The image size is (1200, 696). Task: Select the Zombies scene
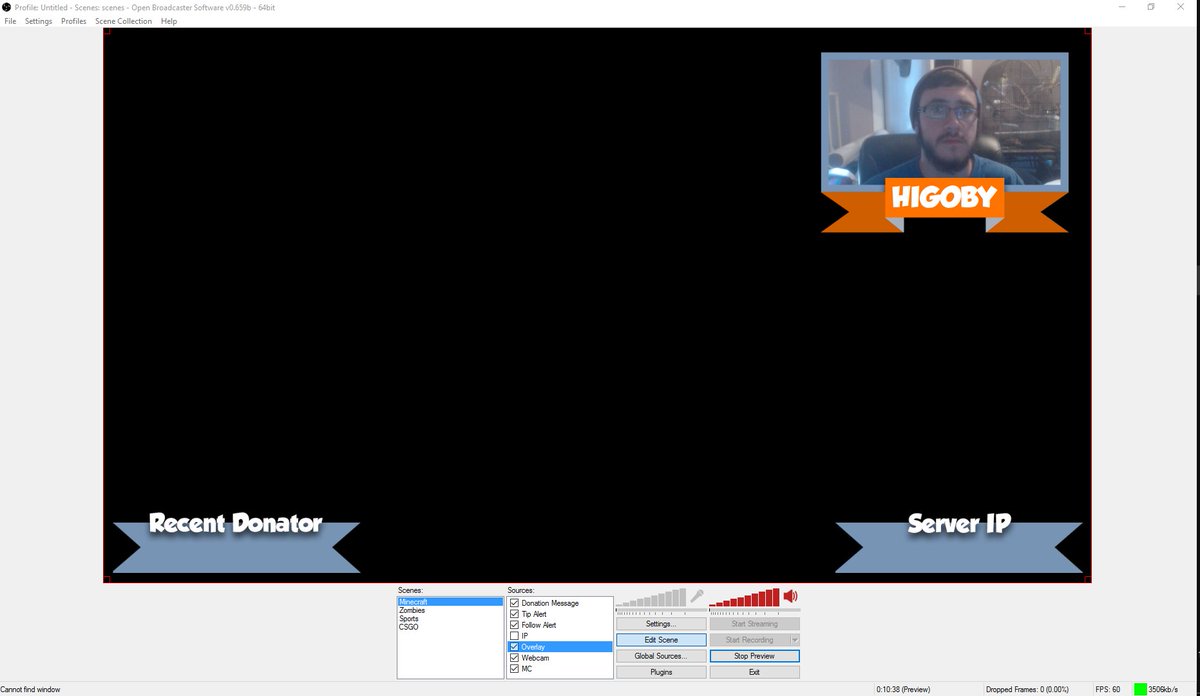(x=450, y=610)
